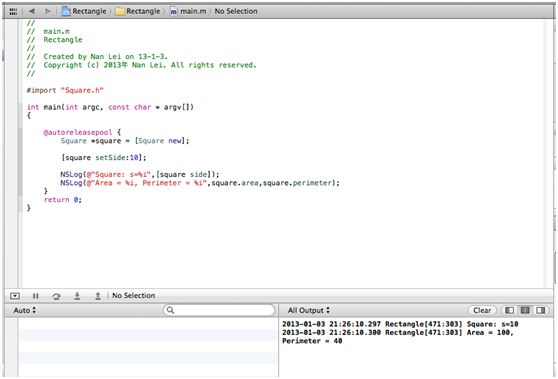Show only the console pane
Image resolution: width=558 pixels, height=379 pixels.
click(x=541, y=310)
